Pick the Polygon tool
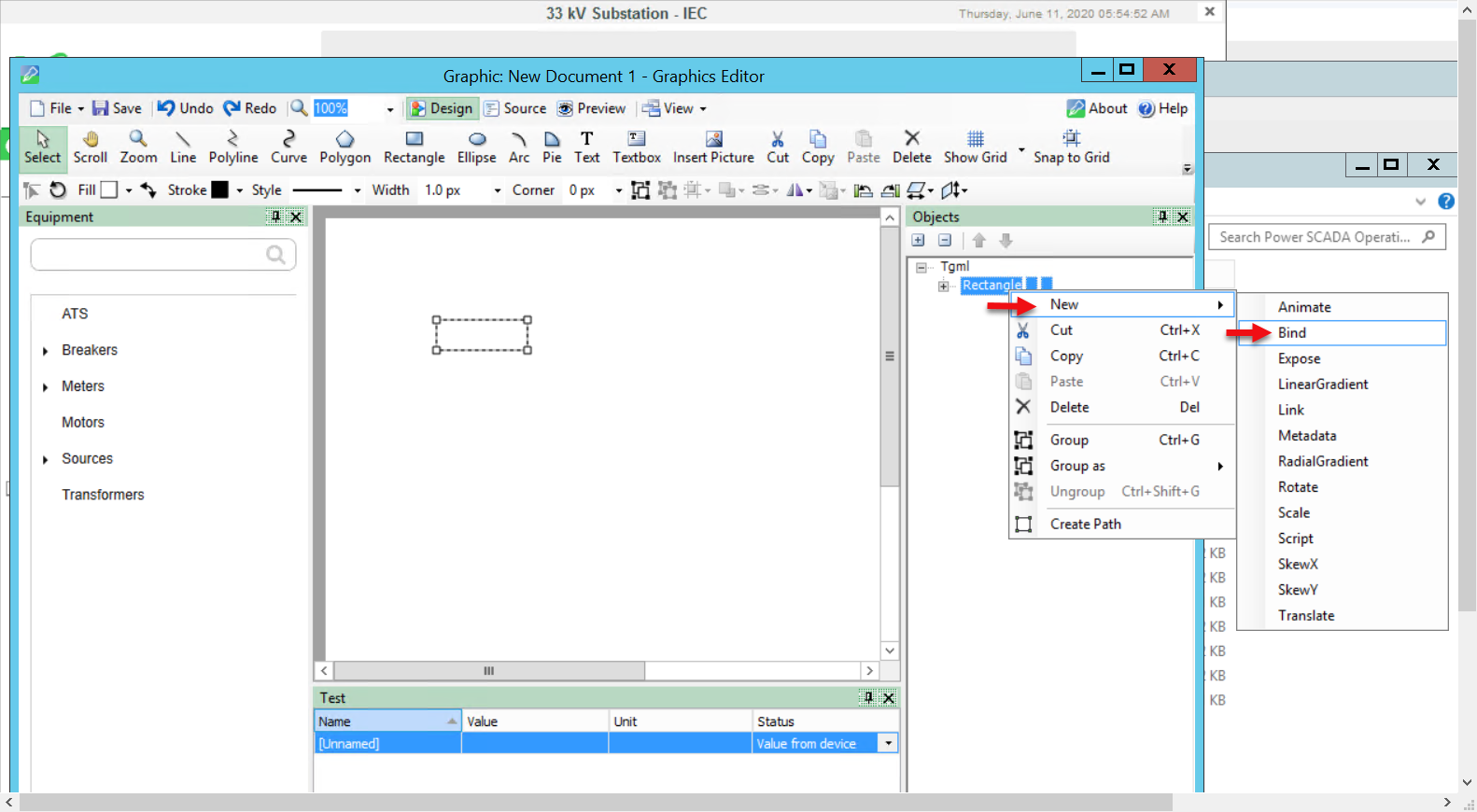1477x812 pixels. pyautogui.click(x=345, y=147)
